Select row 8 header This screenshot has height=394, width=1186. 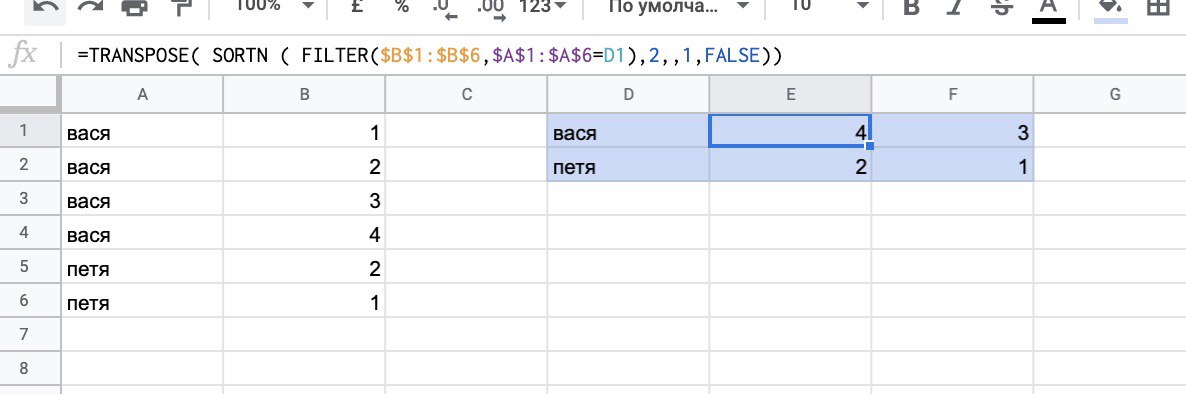point(30,368)
